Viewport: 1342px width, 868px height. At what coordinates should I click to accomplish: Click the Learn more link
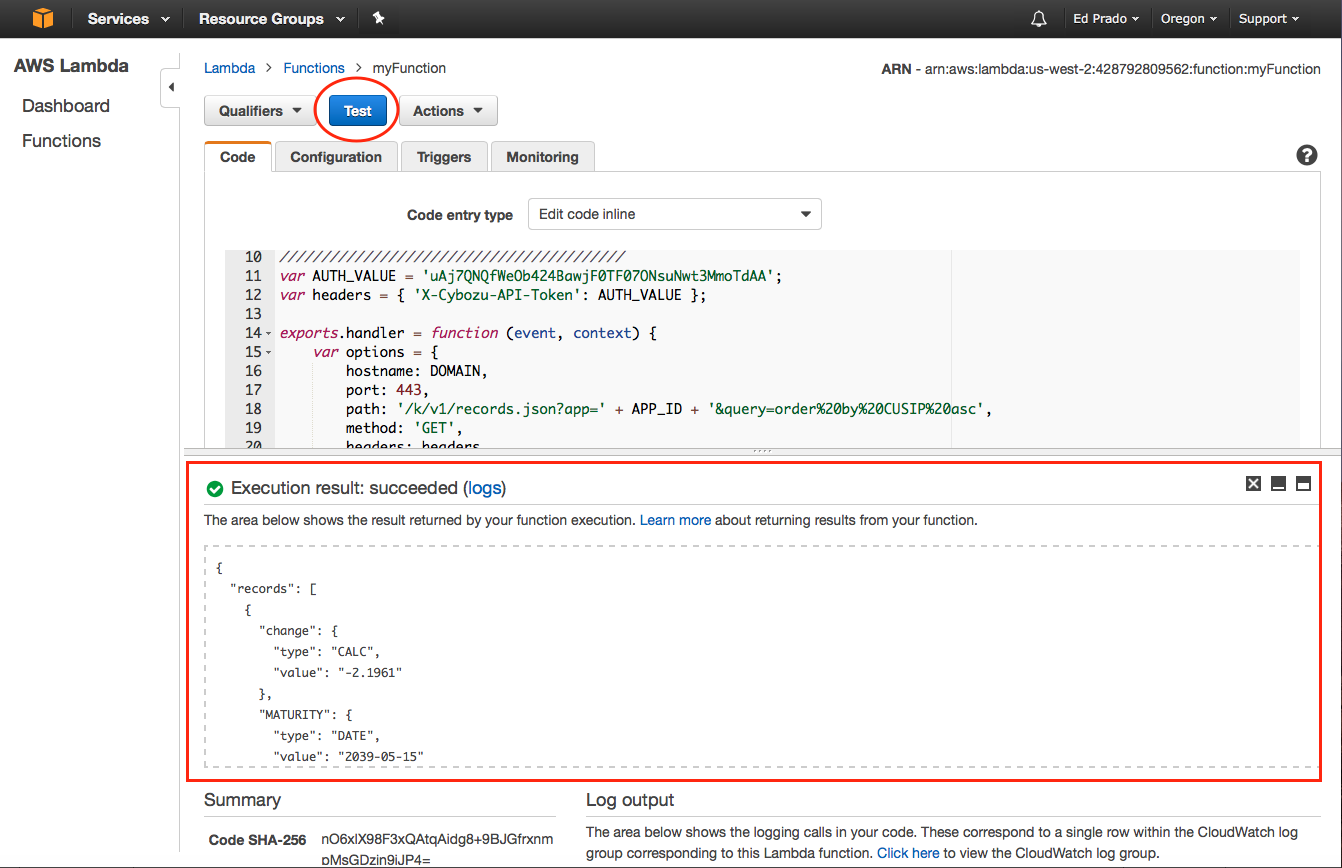(x=675, y=520)
